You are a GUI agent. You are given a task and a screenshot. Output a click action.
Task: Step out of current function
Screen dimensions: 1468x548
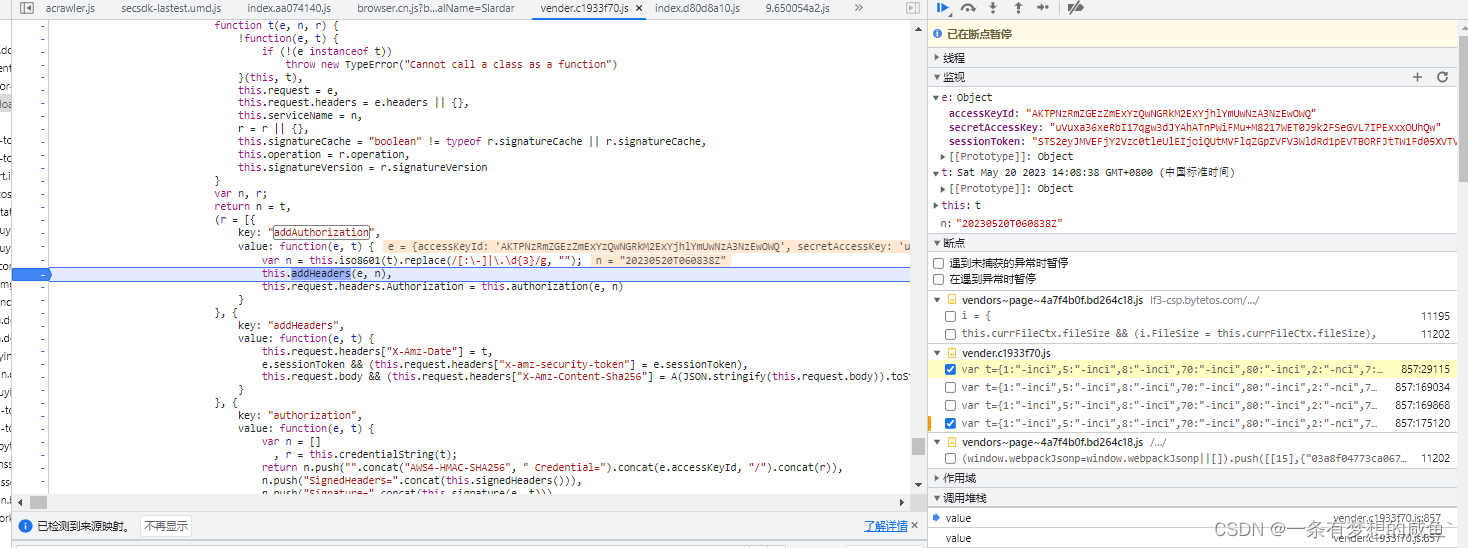1018,8
